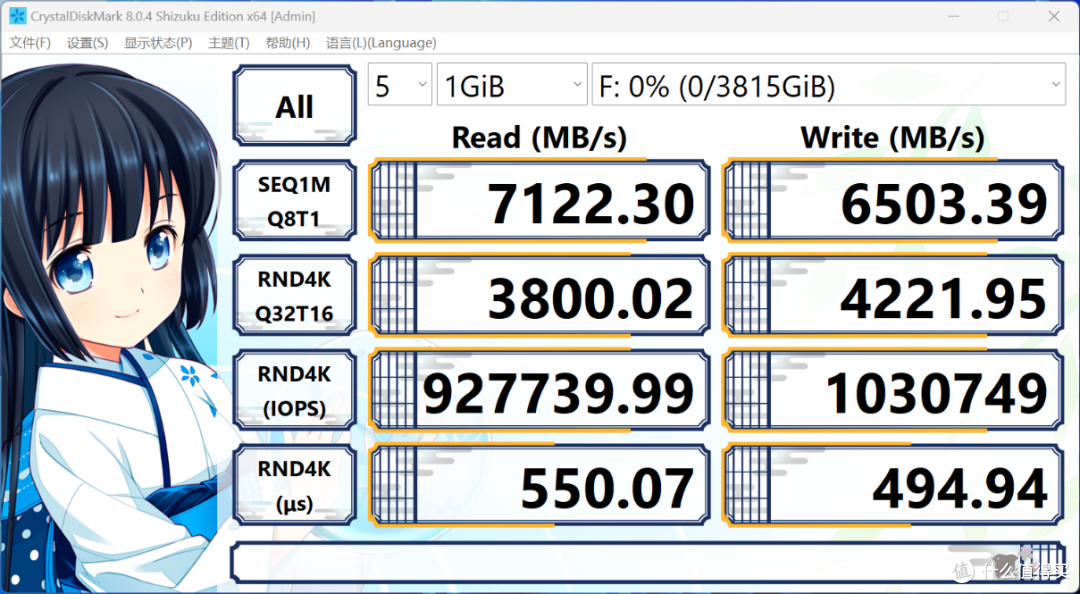Open the 设置(S) menu
Viewport: 1080px width, 594px height.
point(87,43)
